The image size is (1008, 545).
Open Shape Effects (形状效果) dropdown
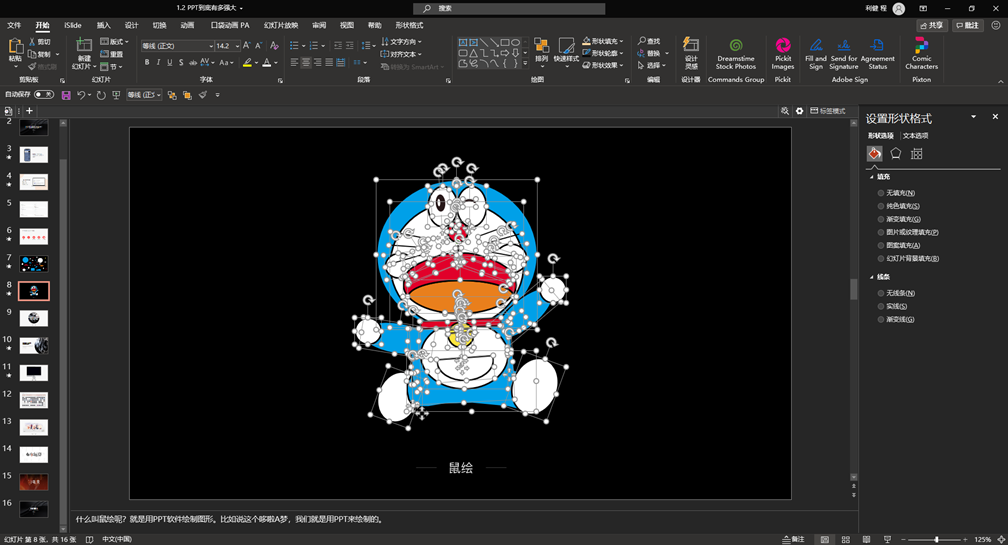[603, 65]
